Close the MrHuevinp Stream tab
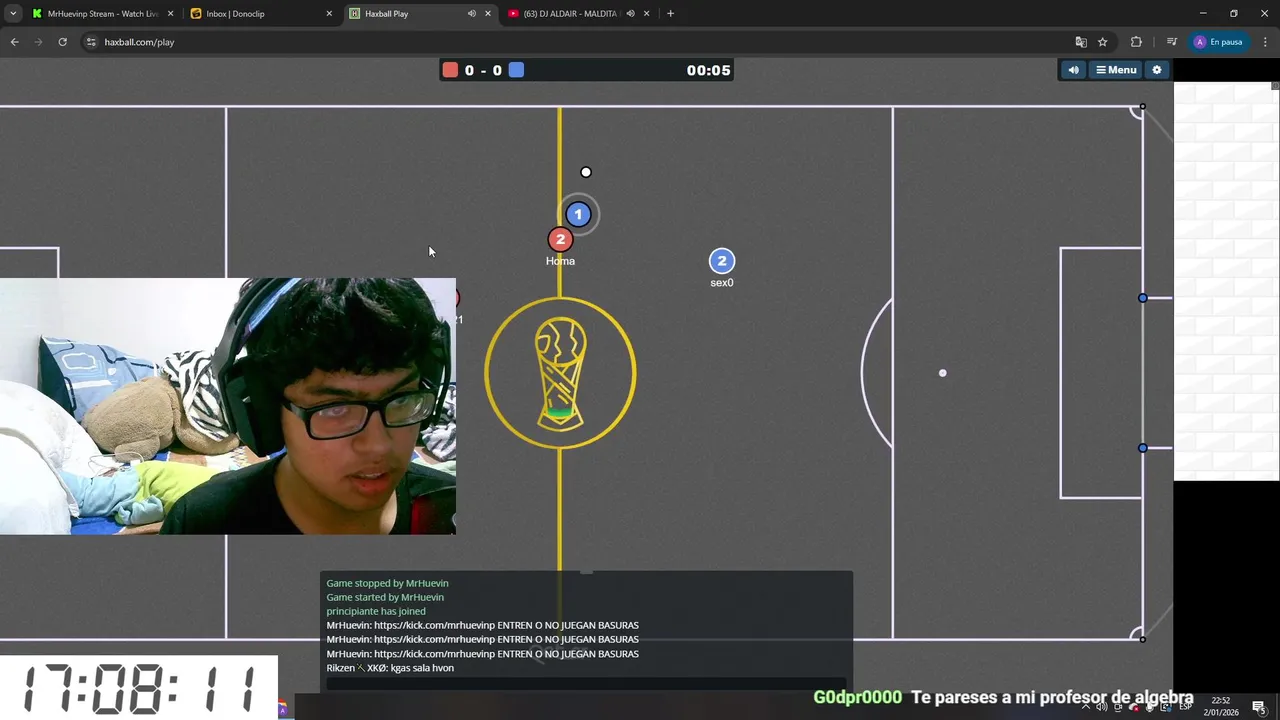Image resolution: width=1280 pixels, height=720 pixels. [170, 14]
